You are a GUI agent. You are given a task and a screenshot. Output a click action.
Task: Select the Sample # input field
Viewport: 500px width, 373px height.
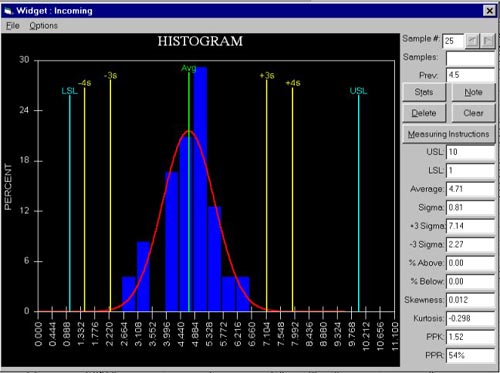[x=453, y=41]
